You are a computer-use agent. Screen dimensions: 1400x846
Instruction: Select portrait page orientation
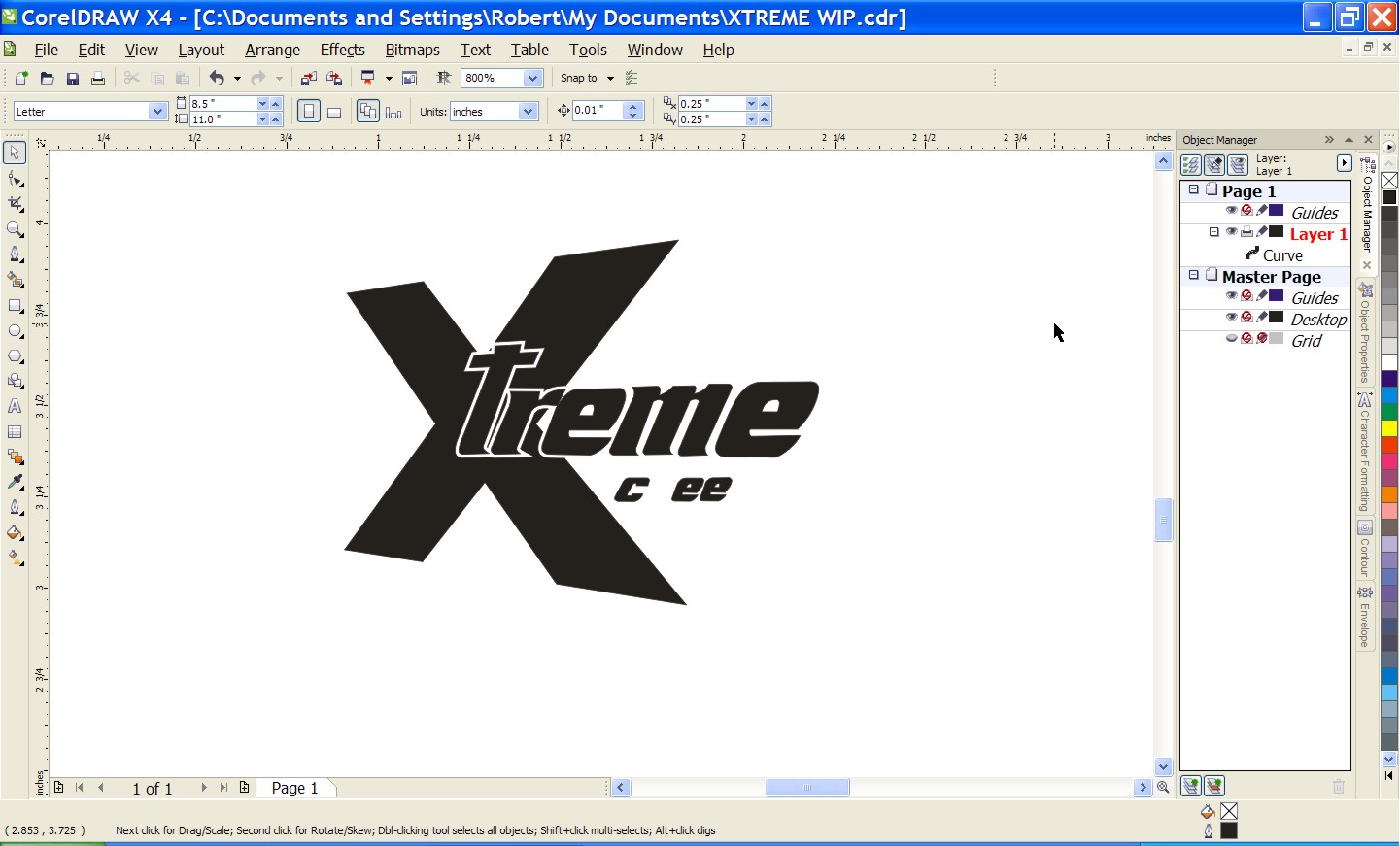pyautogui.click(x=308, y=112)
